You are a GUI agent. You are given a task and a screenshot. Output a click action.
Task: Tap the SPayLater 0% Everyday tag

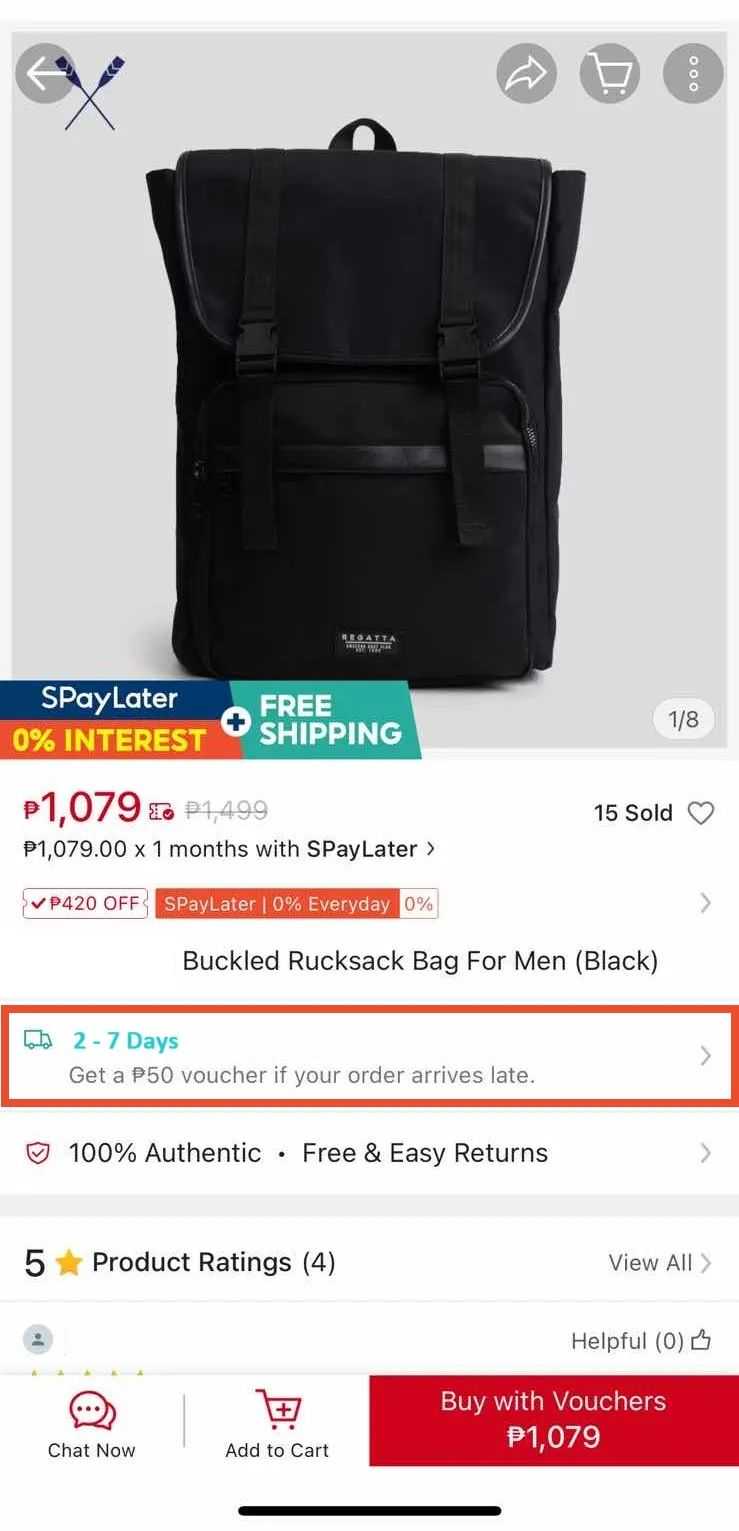(296, 903)
